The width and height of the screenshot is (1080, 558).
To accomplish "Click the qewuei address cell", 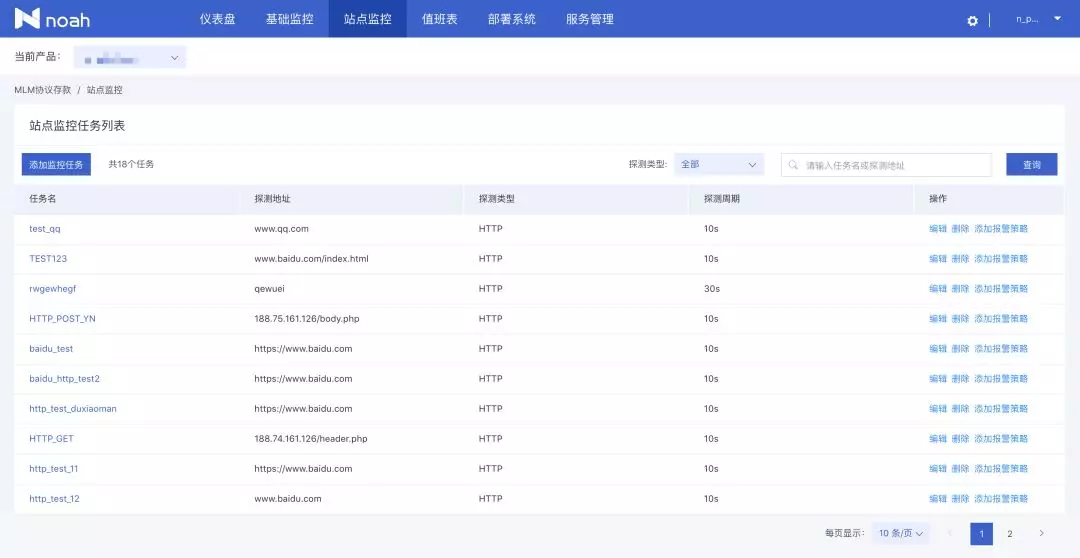I will [270, 289].
